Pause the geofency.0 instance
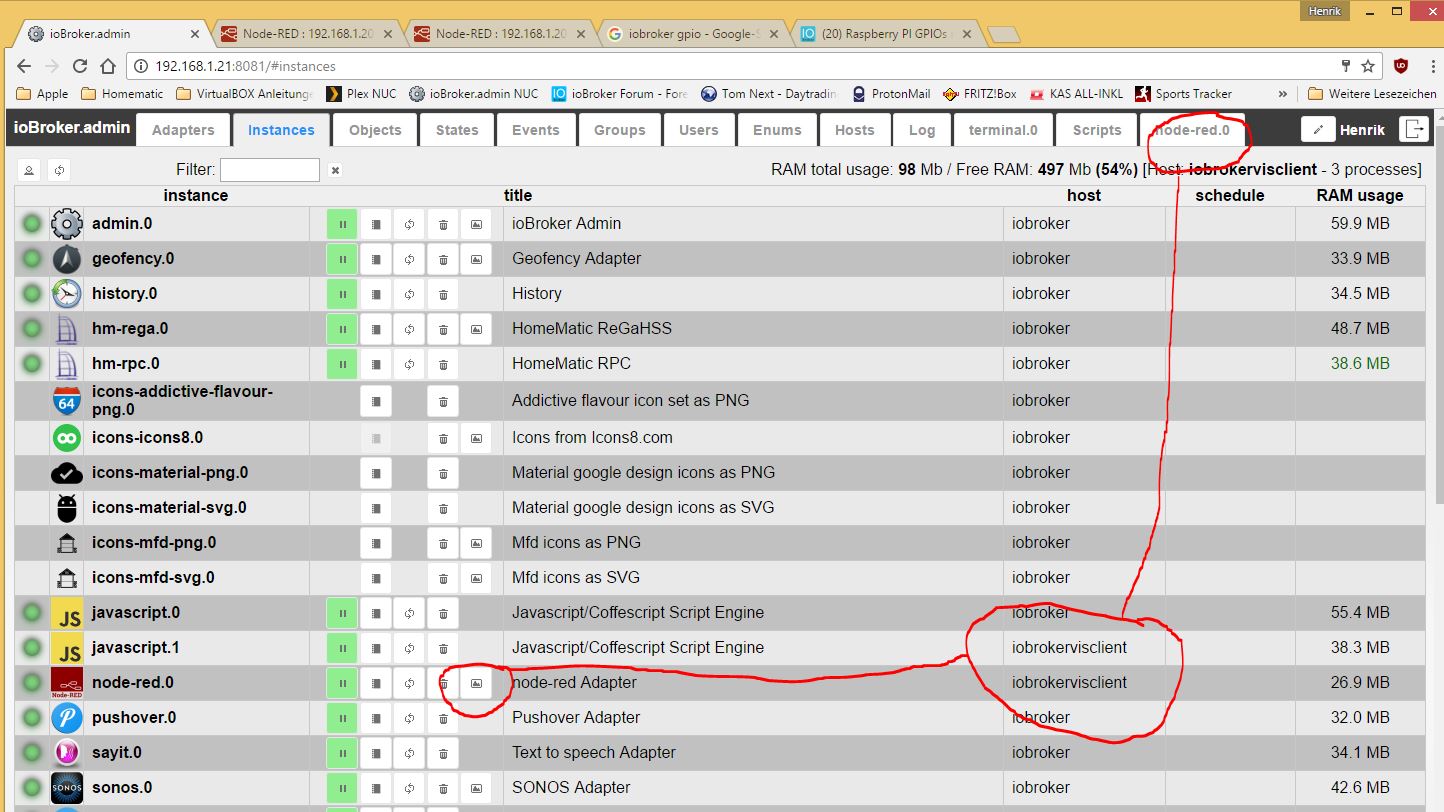Viewport: 1444px width, 812px height. (x=342, y=259)
